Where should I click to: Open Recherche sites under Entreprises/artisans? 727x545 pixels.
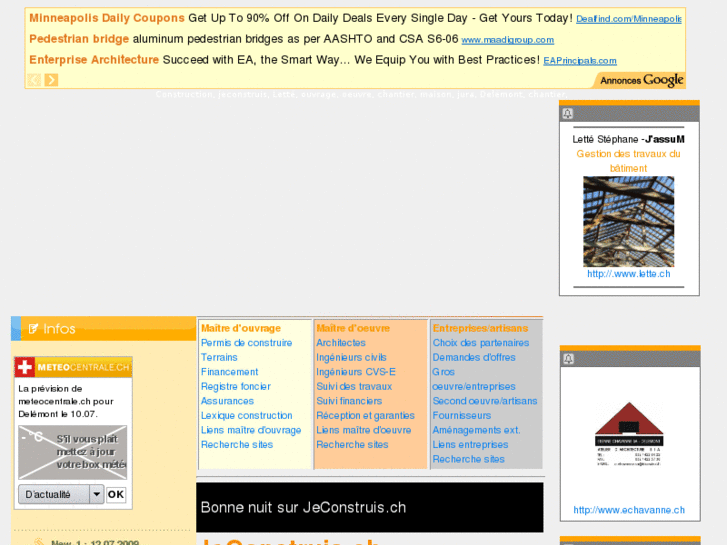pos(468,459)
